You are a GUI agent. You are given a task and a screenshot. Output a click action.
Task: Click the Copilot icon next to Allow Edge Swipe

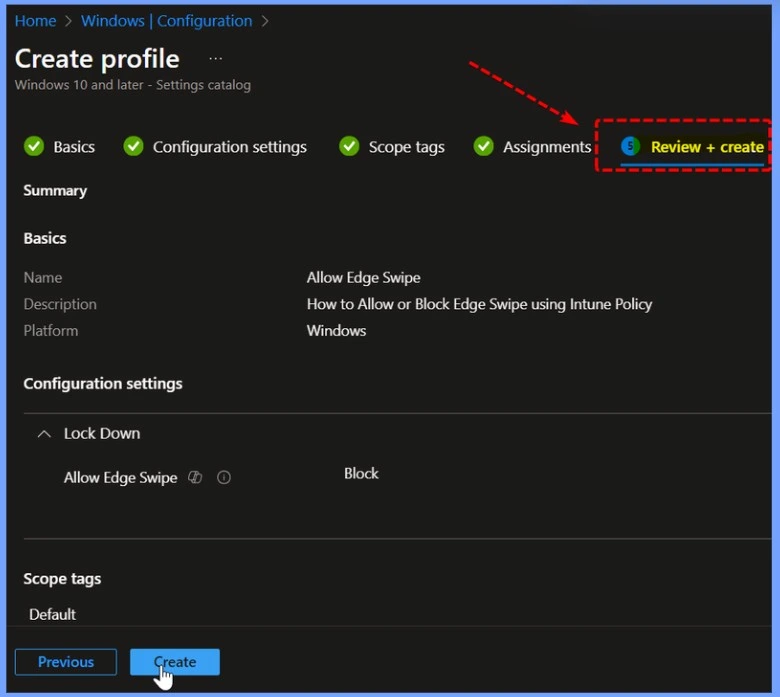(195, 478)
